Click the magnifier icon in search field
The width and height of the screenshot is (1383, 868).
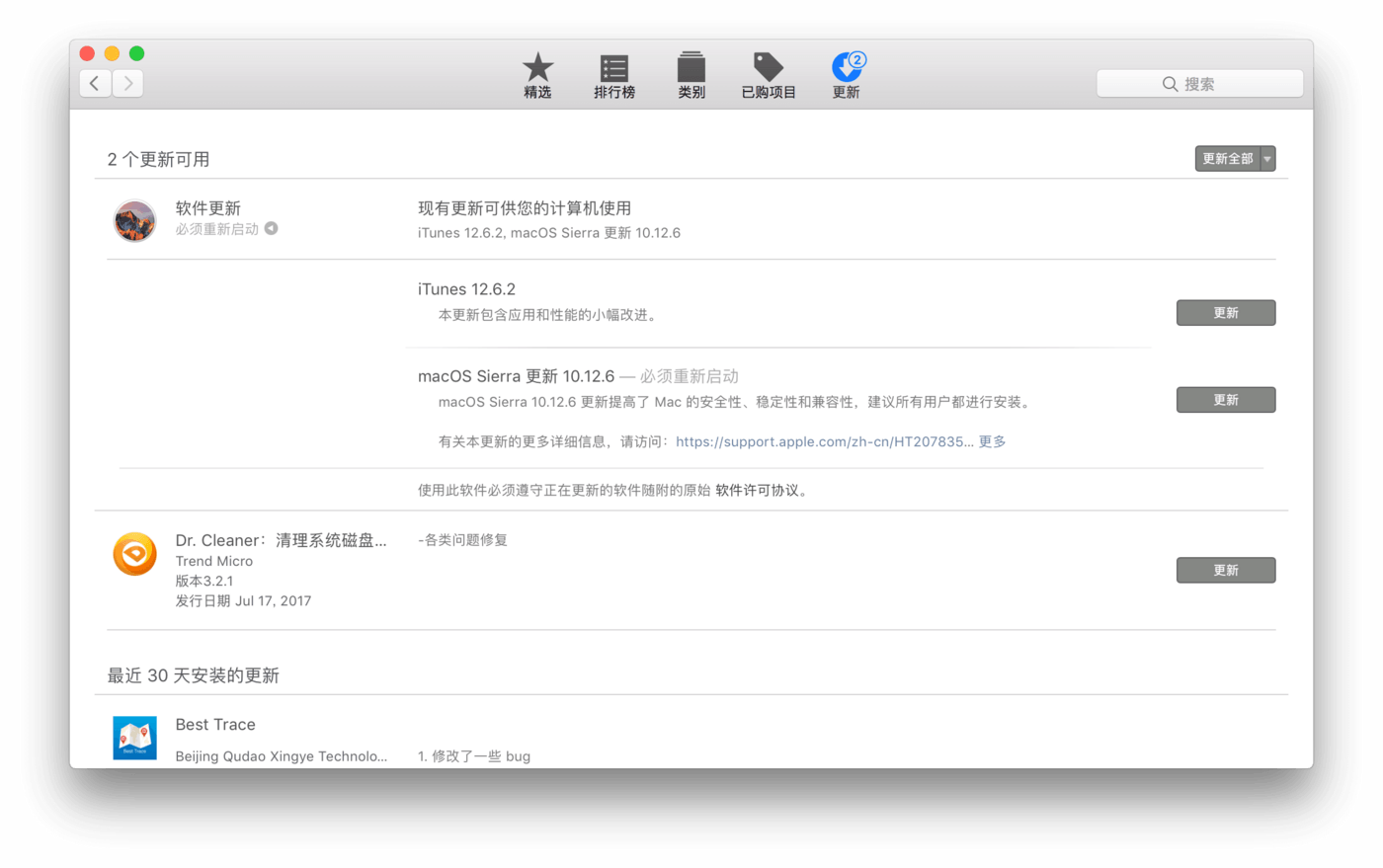tap(1170, 84)
